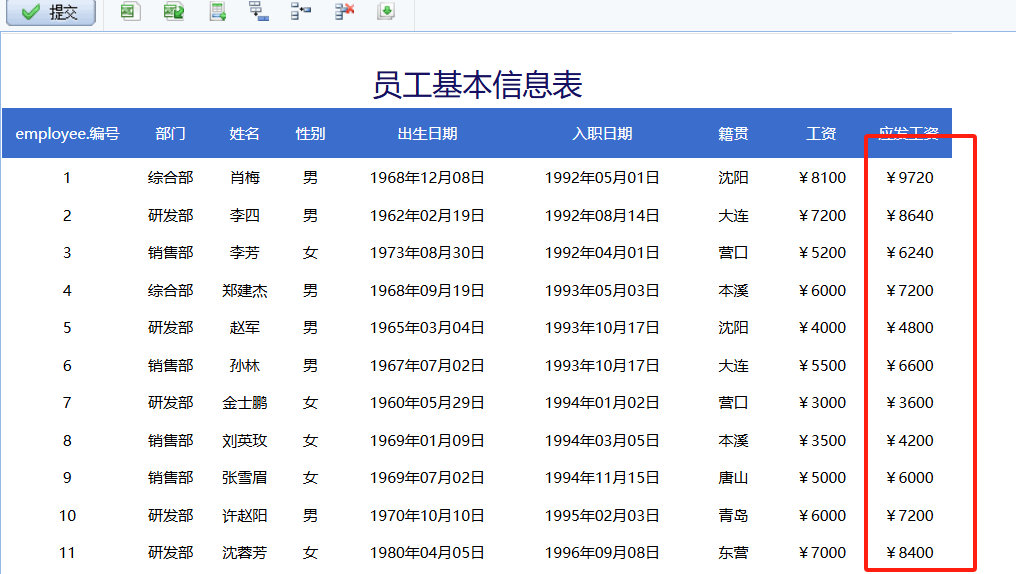Click the 工资 column header
This screenshot has height=574, width=1016.
(x=821, y=133)
